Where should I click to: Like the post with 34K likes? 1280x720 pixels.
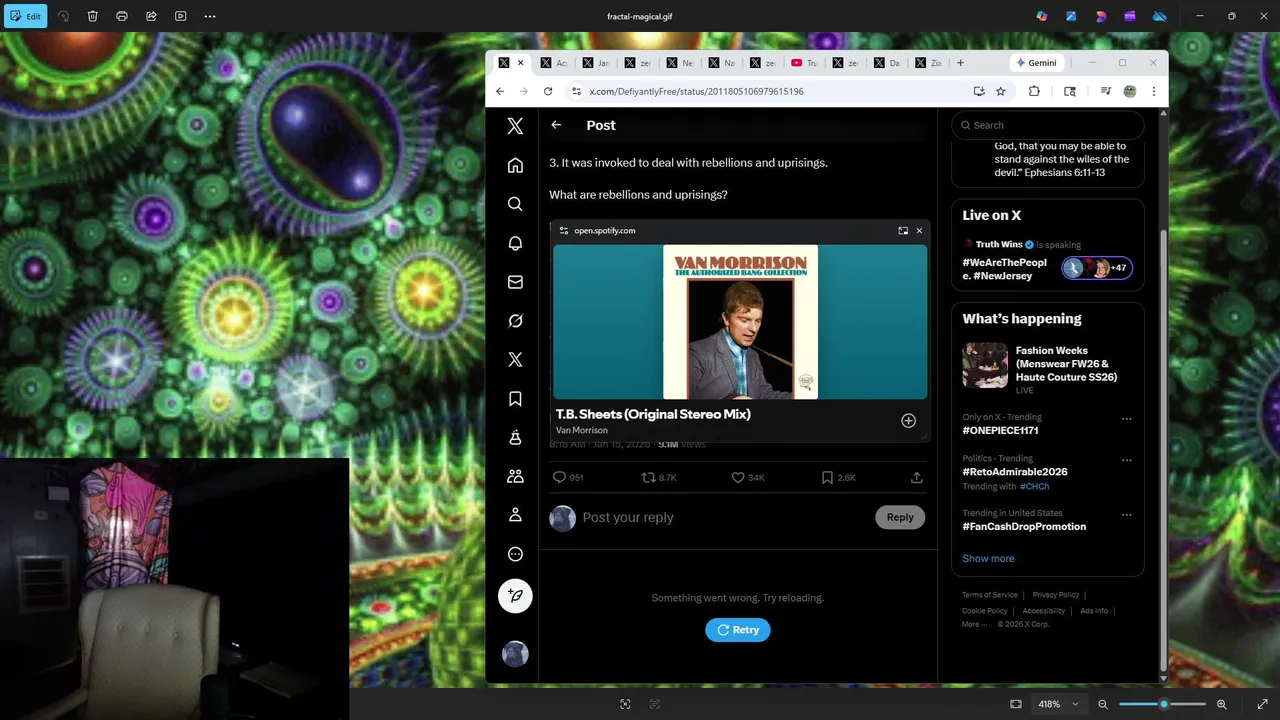pyautogui.click(x=748, y=478)
